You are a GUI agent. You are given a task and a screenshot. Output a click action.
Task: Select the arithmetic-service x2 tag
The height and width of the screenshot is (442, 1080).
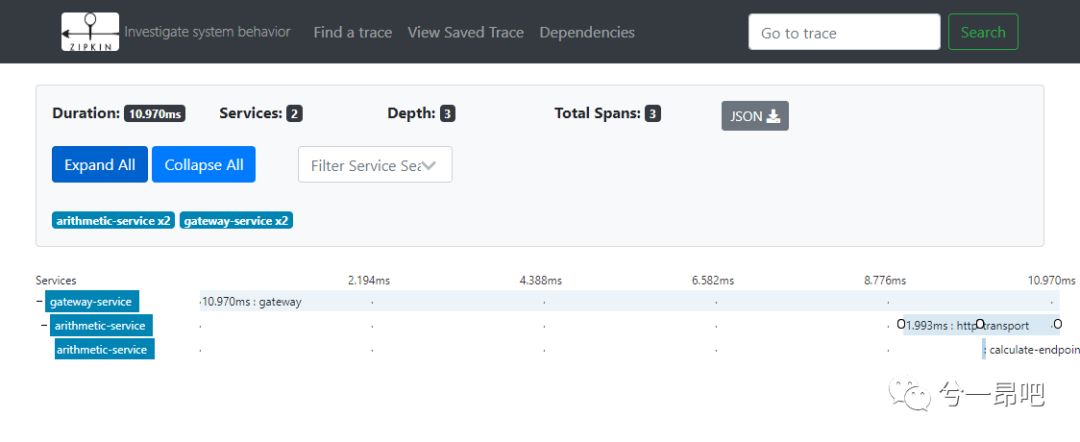[x=113, y=220]
